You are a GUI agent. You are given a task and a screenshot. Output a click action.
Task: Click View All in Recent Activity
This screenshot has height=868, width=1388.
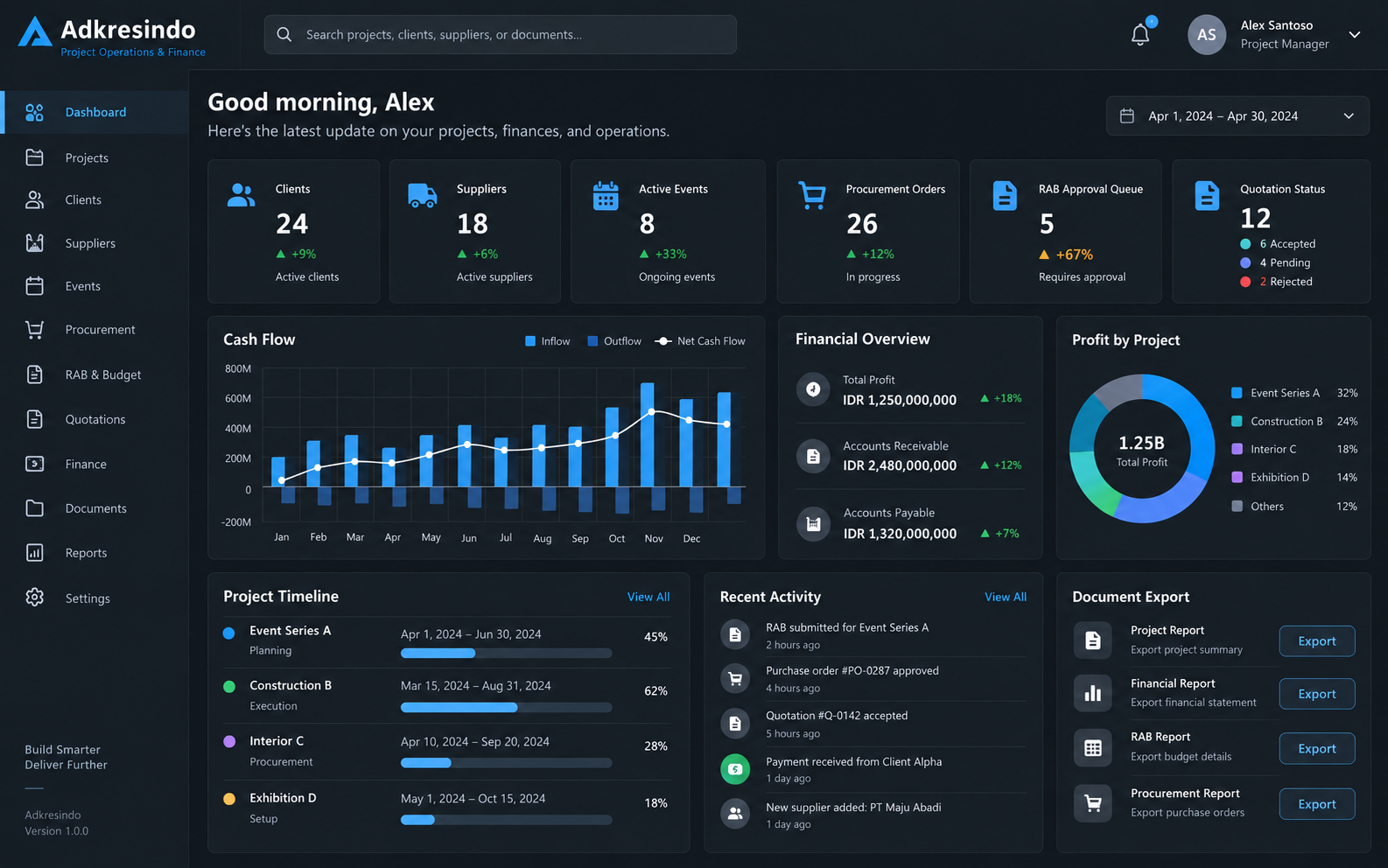[1006, 597]
